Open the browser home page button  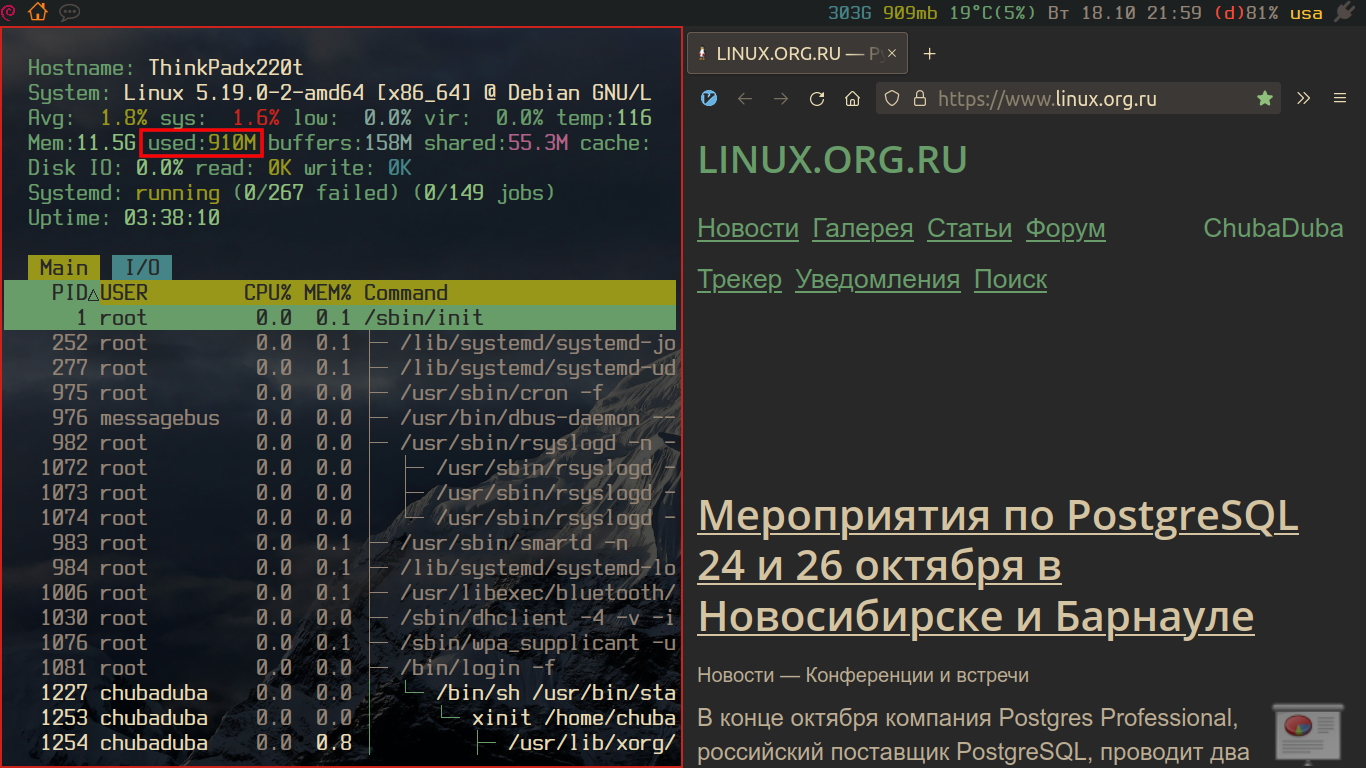coord(852,98)
